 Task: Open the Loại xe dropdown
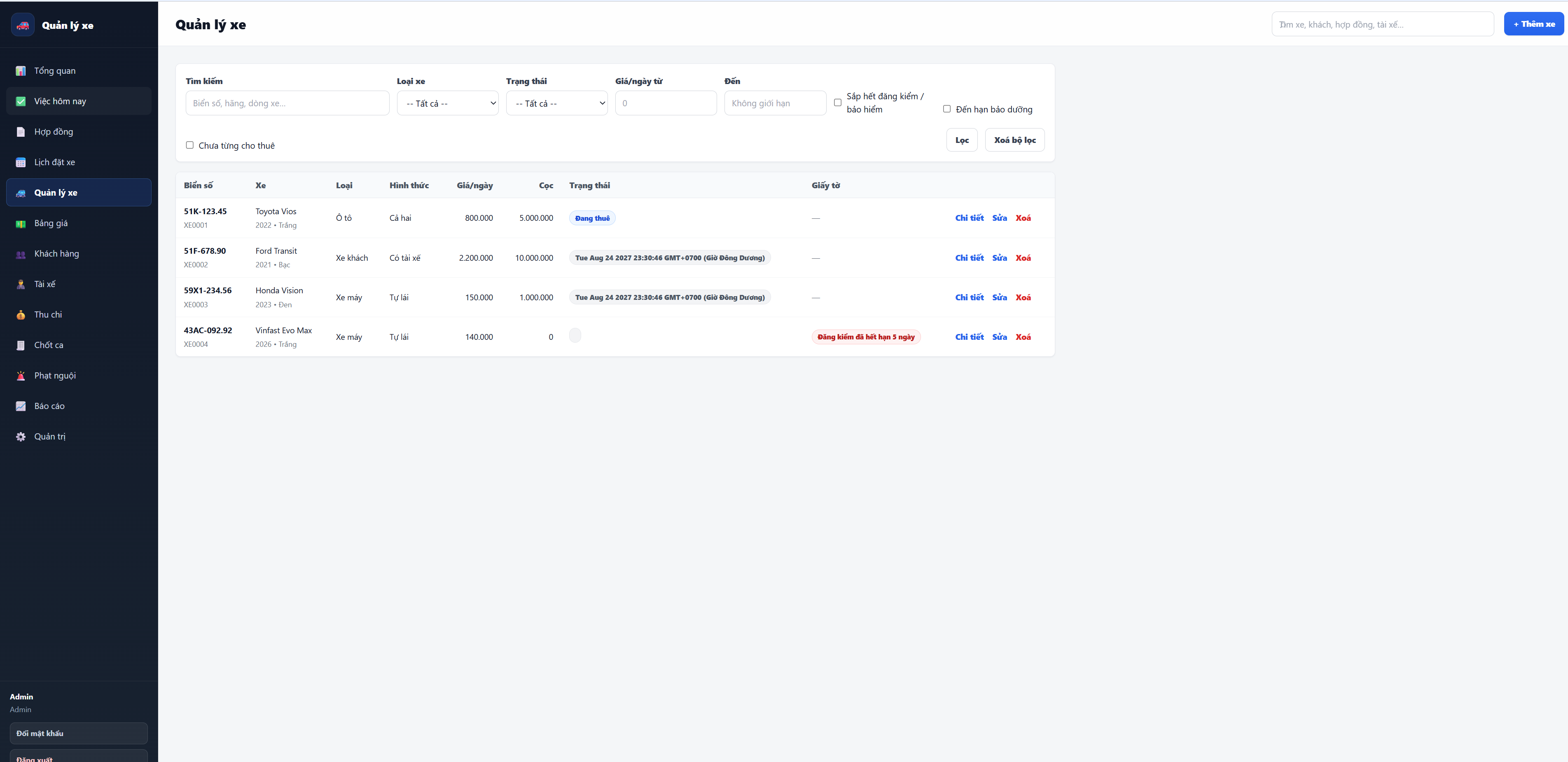pos(447,103)
